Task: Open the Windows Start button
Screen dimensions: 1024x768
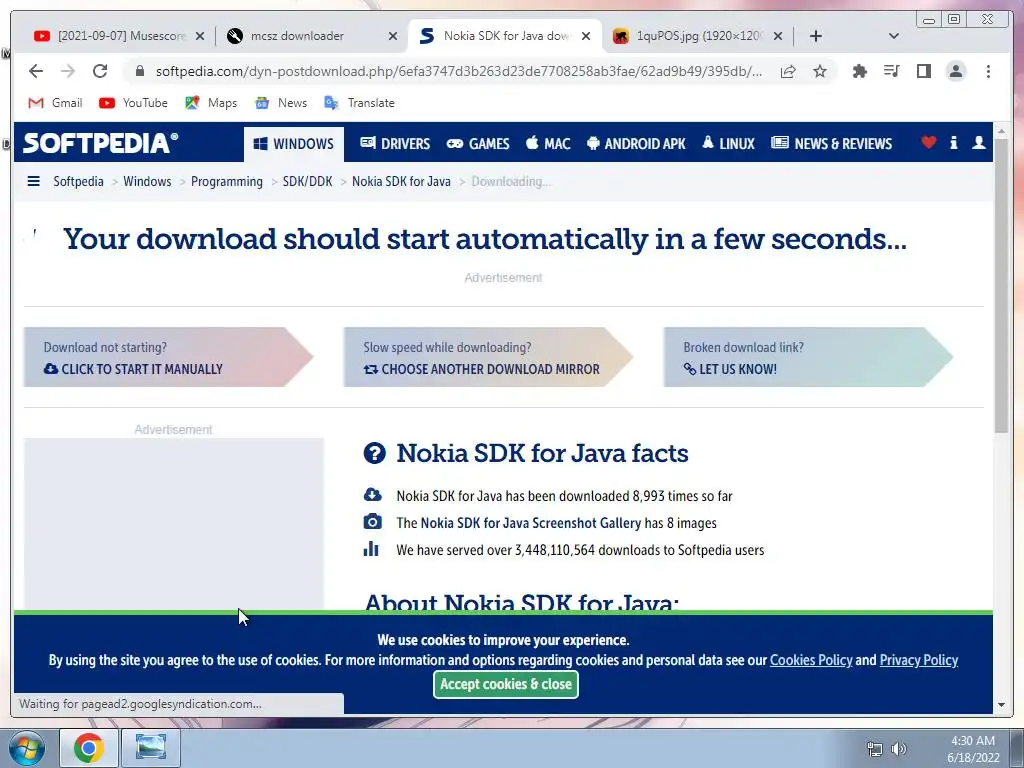Action: 26,748
